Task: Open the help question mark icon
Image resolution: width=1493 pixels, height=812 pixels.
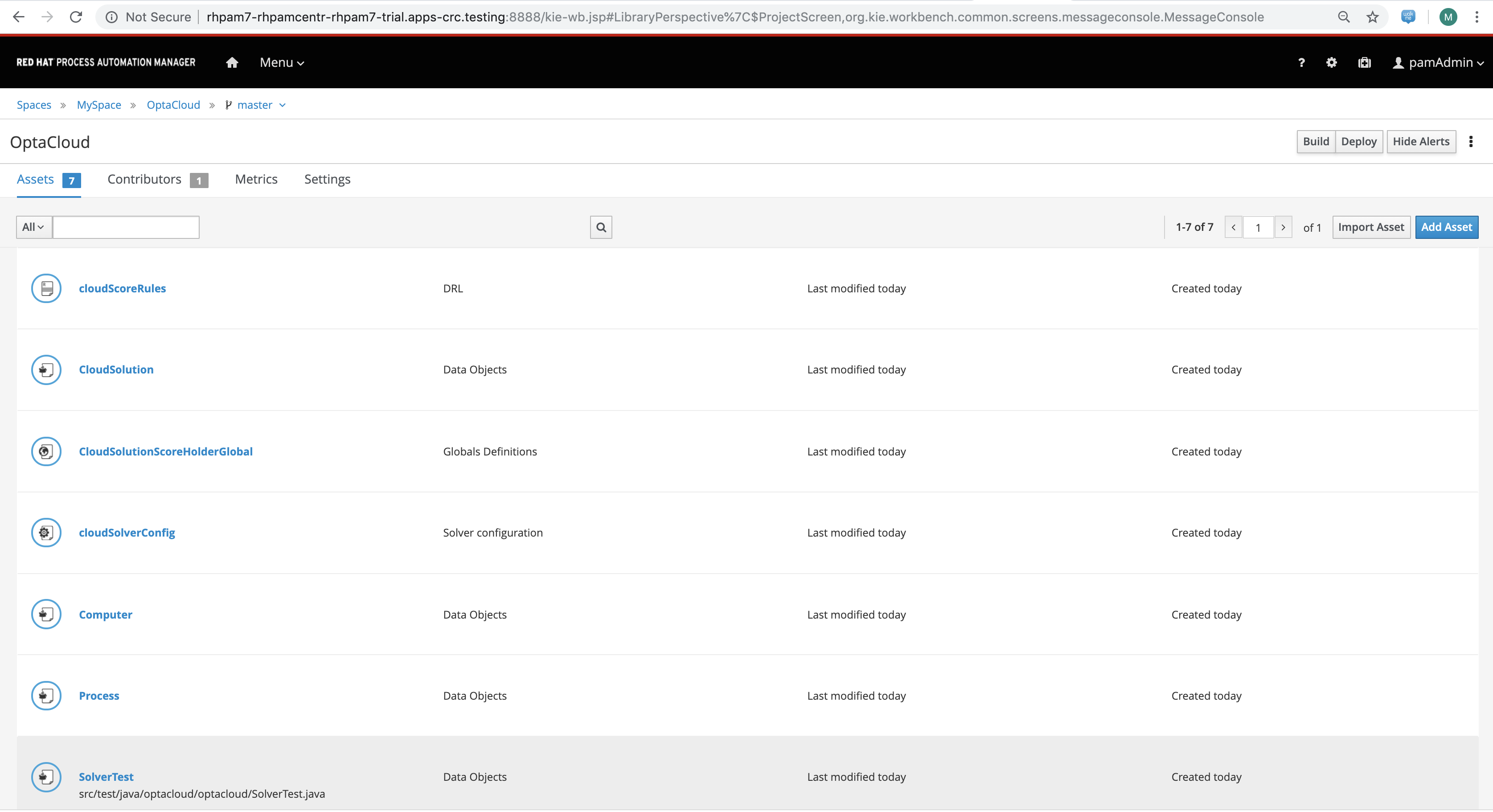Action: (x=1302, y=62)
